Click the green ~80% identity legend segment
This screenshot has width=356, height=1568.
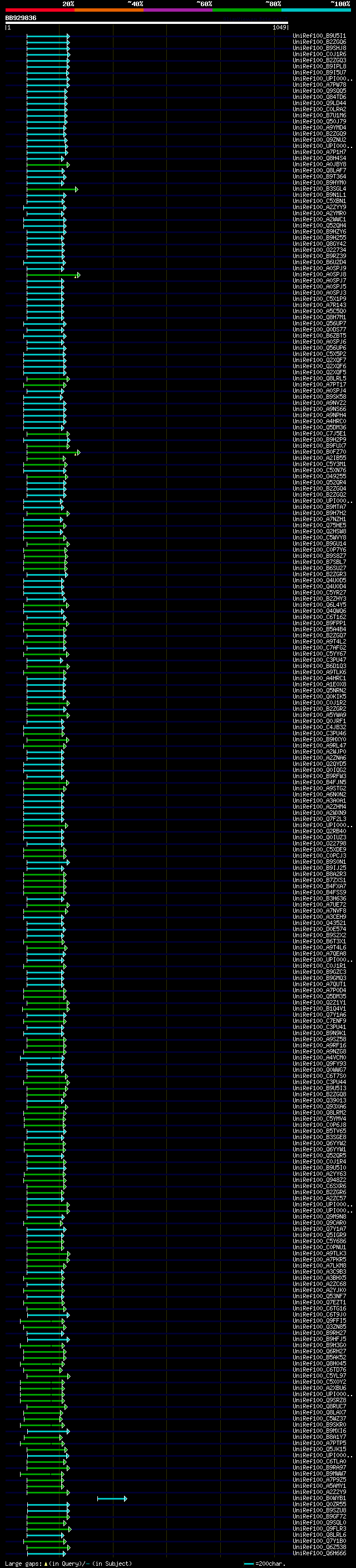(247, 10)
